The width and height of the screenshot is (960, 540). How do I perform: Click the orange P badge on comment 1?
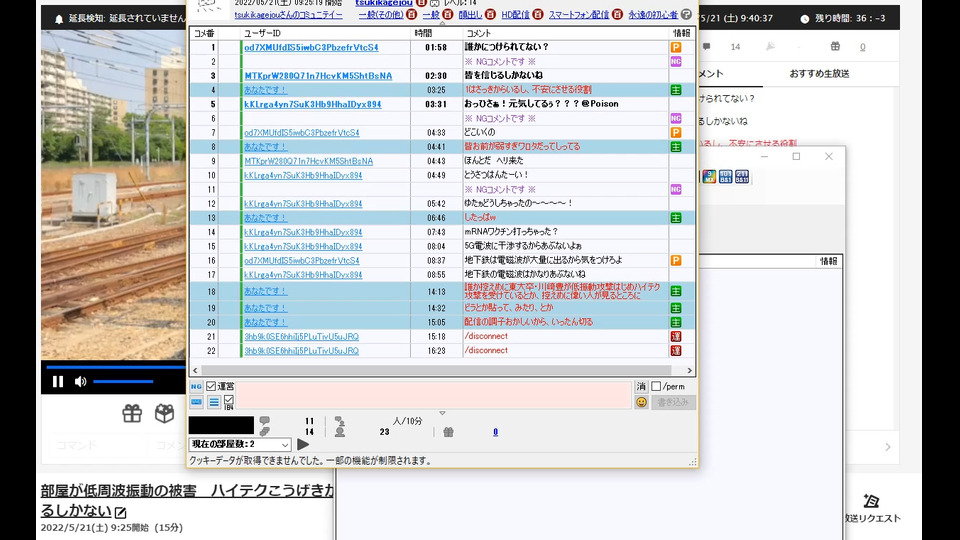click(x=676, y=47)
